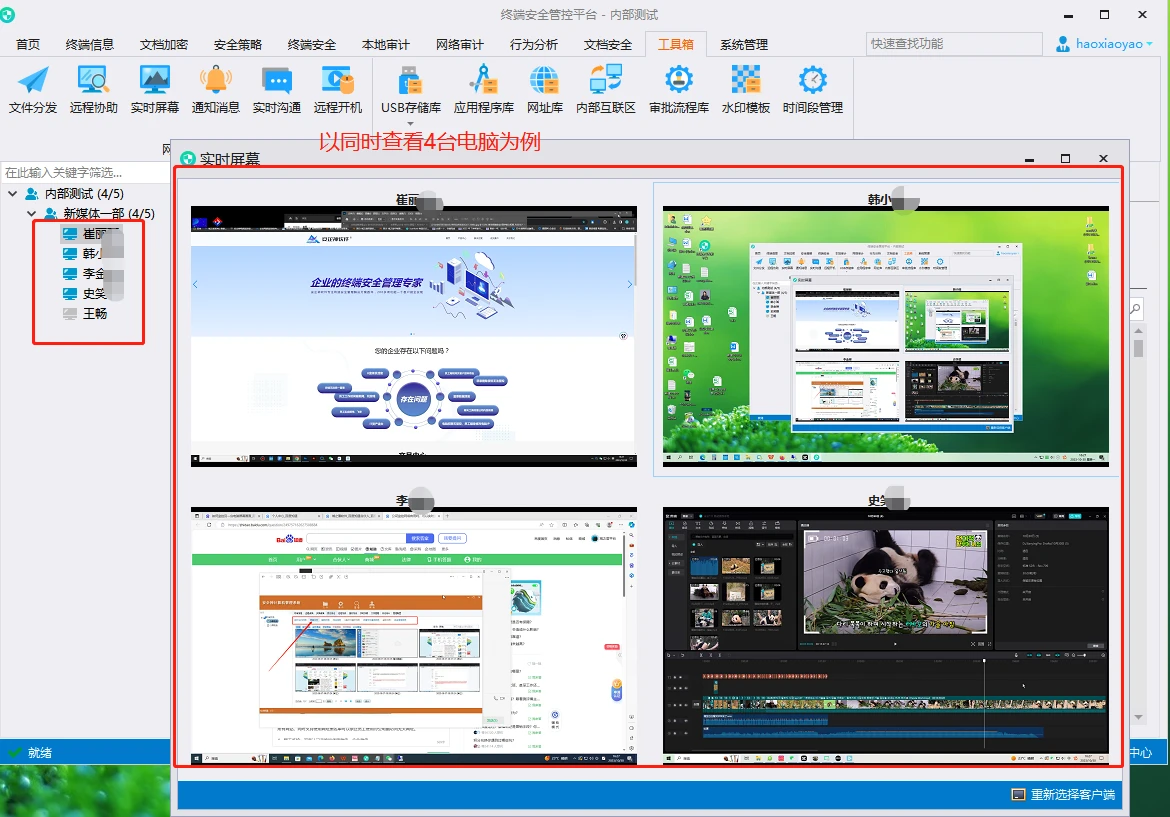Minimize the 实时屏幕 dialog

1030,159
